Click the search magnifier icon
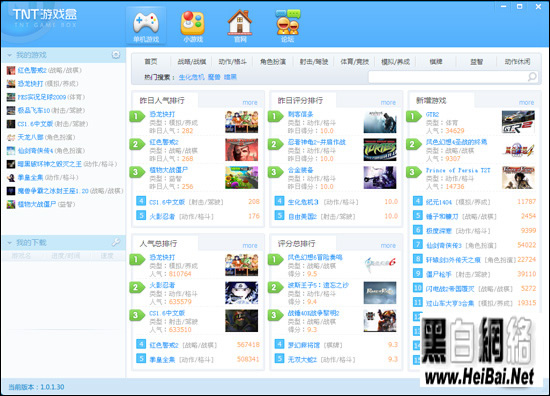Viewport: 550px width, 396px height. tap(532, 76)
